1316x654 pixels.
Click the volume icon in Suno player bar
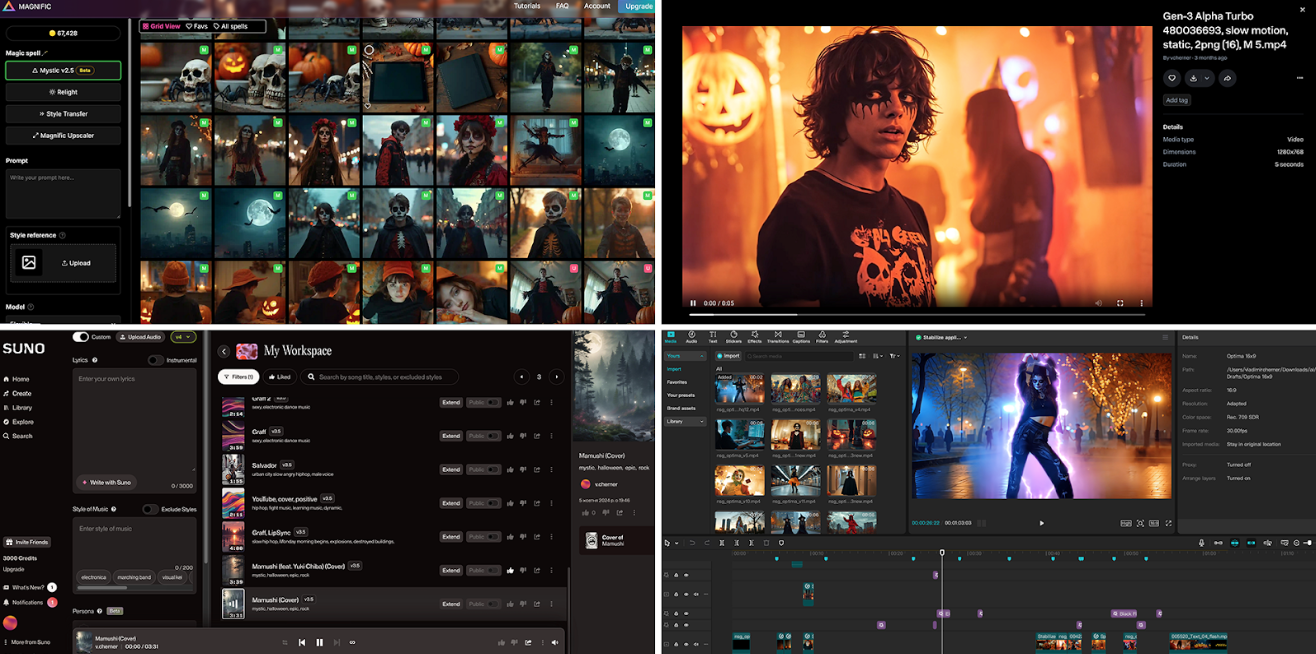[x=556, y=642]
